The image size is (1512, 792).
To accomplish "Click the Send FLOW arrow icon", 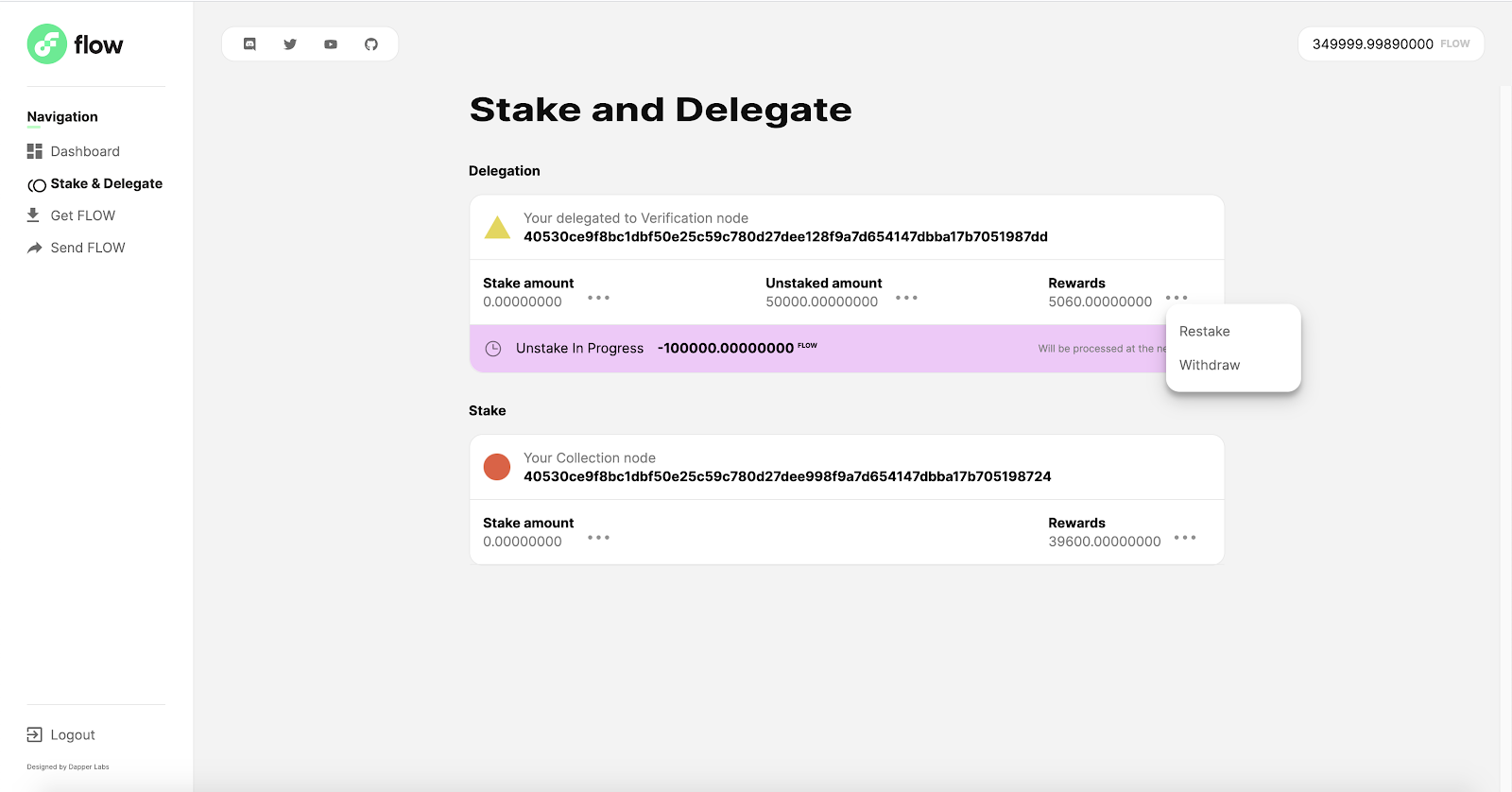I will pos(35,248).
